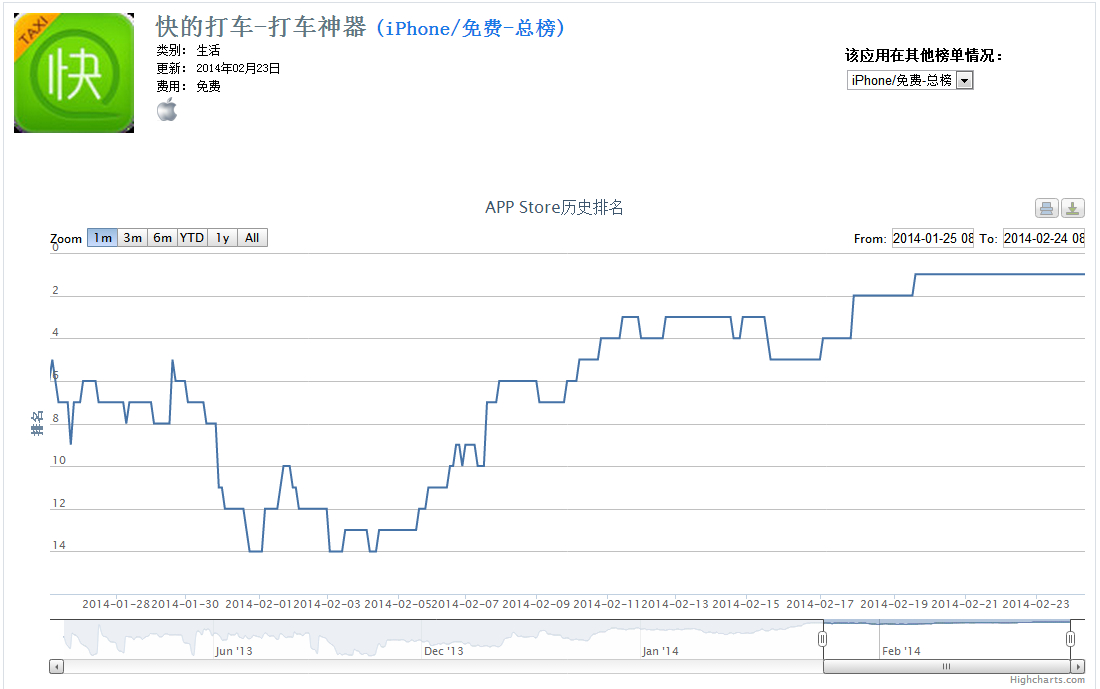1100x689 pixels.
Task: Click the navigator's left range handle
Action: (x=823, y=638)
